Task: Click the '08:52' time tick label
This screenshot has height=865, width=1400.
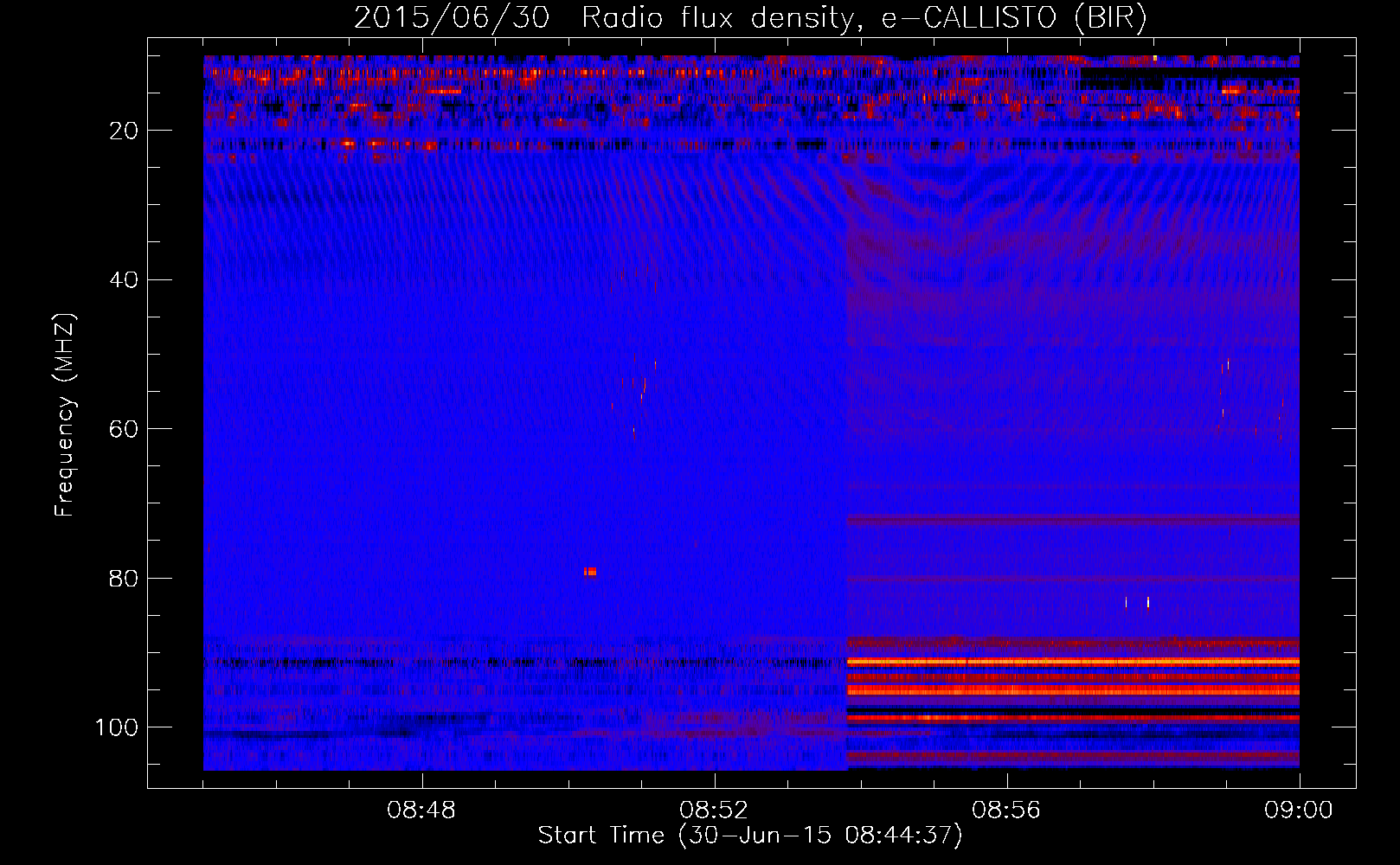Action: point(714,811)
